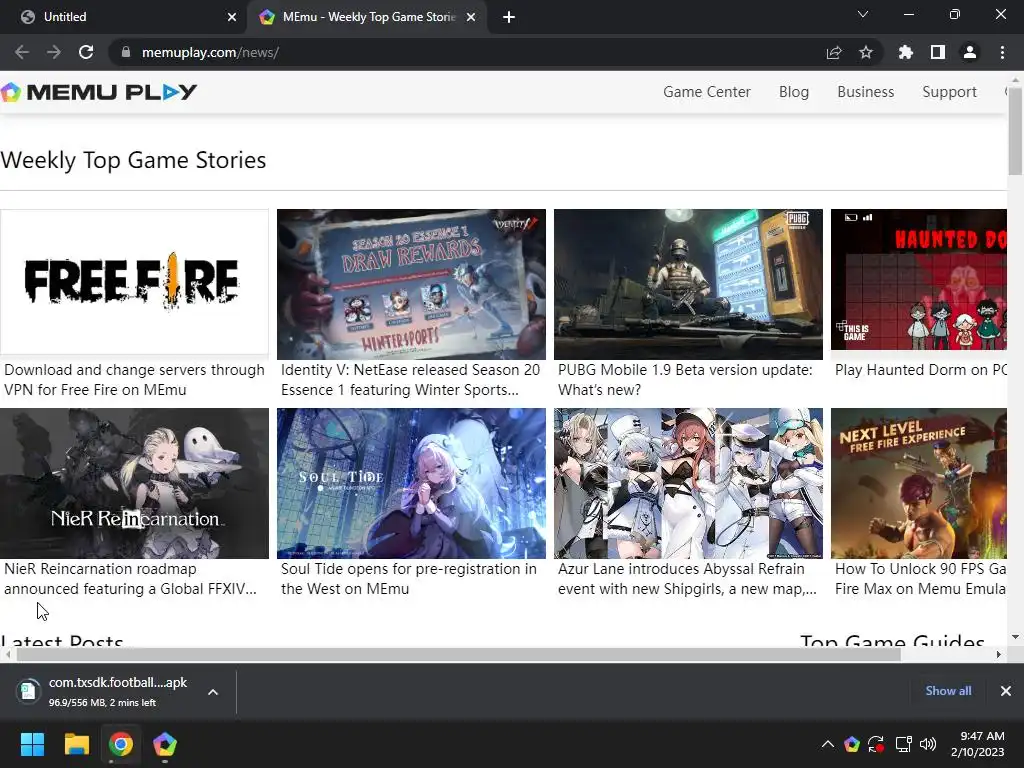Click the browser forward arrow
The height and width of the screenshot is (768, 1024).
54,52
